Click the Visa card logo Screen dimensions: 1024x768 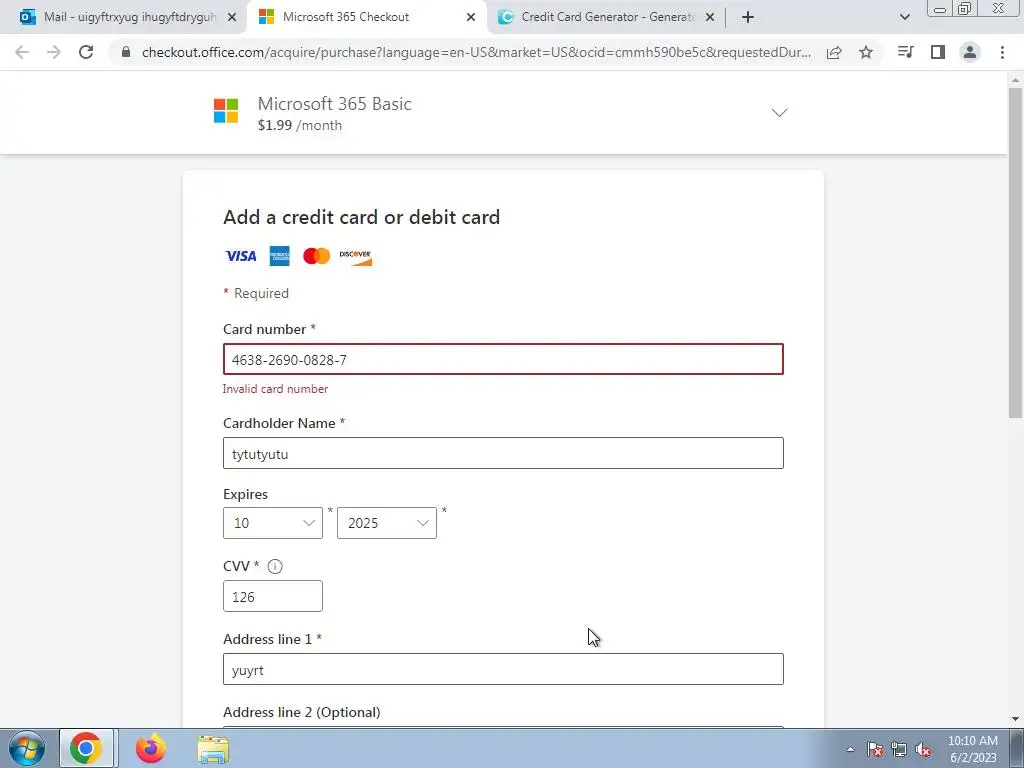tap(241, 256)
